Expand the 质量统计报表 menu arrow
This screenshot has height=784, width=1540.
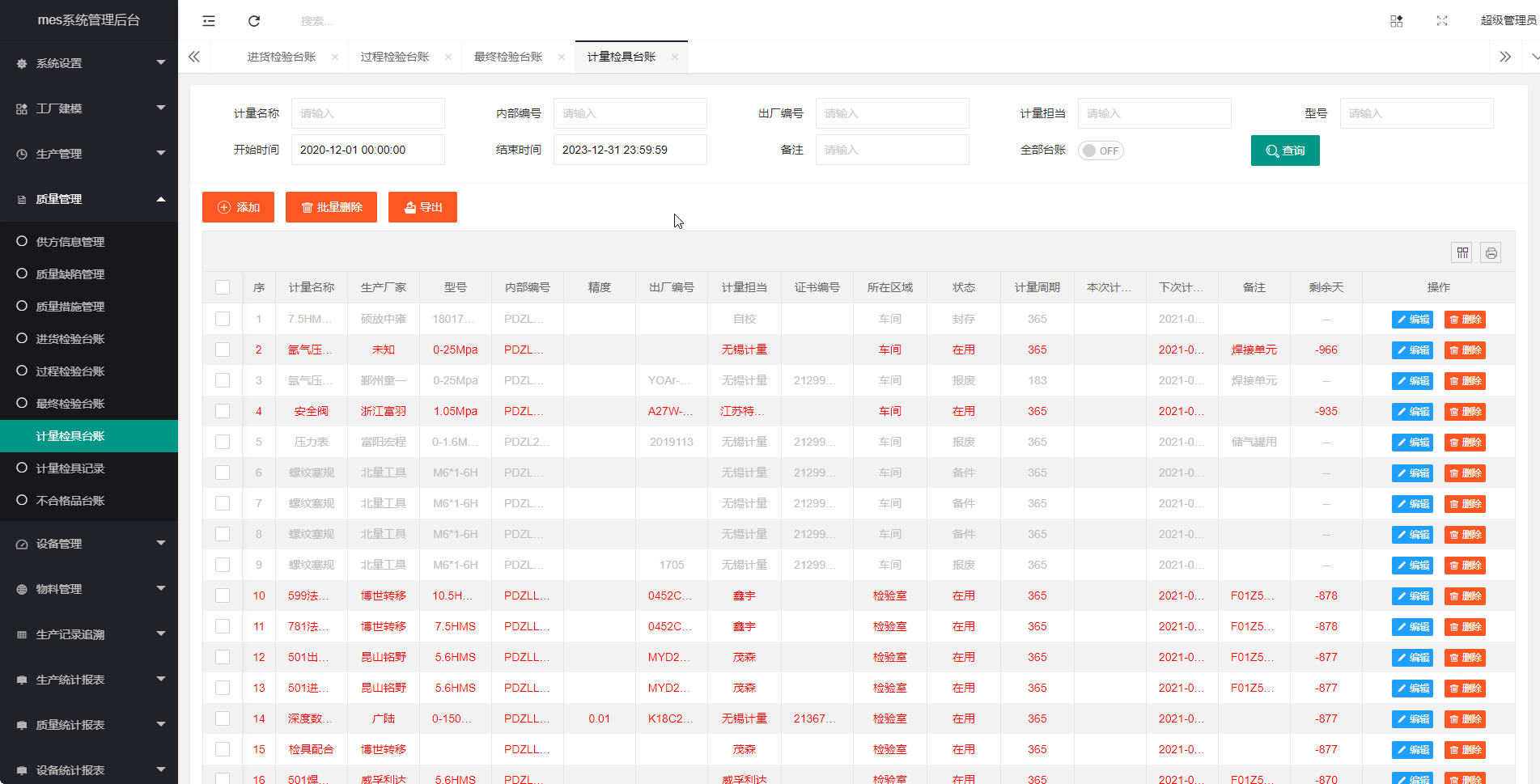[161, 724]
